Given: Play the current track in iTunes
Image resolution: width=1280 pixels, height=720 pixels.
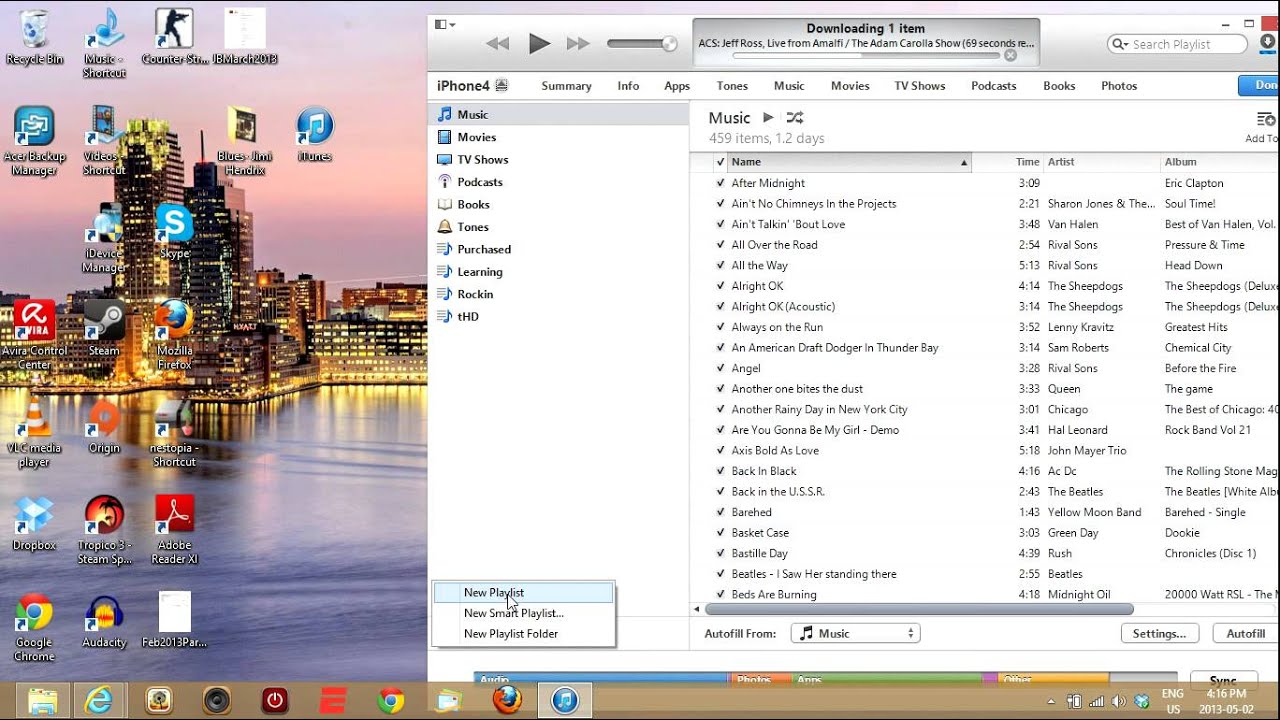Looking at the screenshot, I should (539, 43).
